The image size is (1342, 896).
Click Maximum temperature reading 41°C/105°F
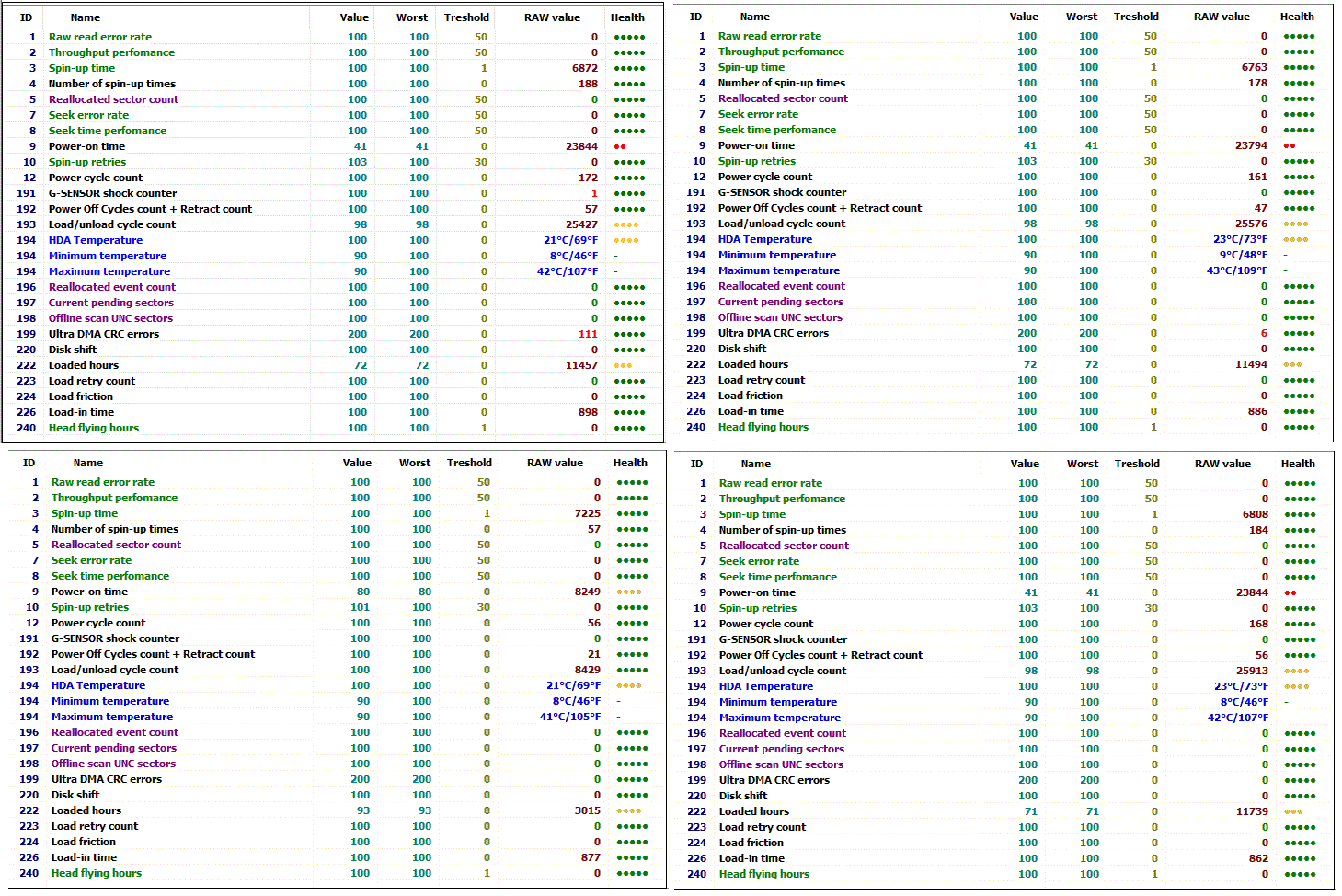click(x=569, y=717)
